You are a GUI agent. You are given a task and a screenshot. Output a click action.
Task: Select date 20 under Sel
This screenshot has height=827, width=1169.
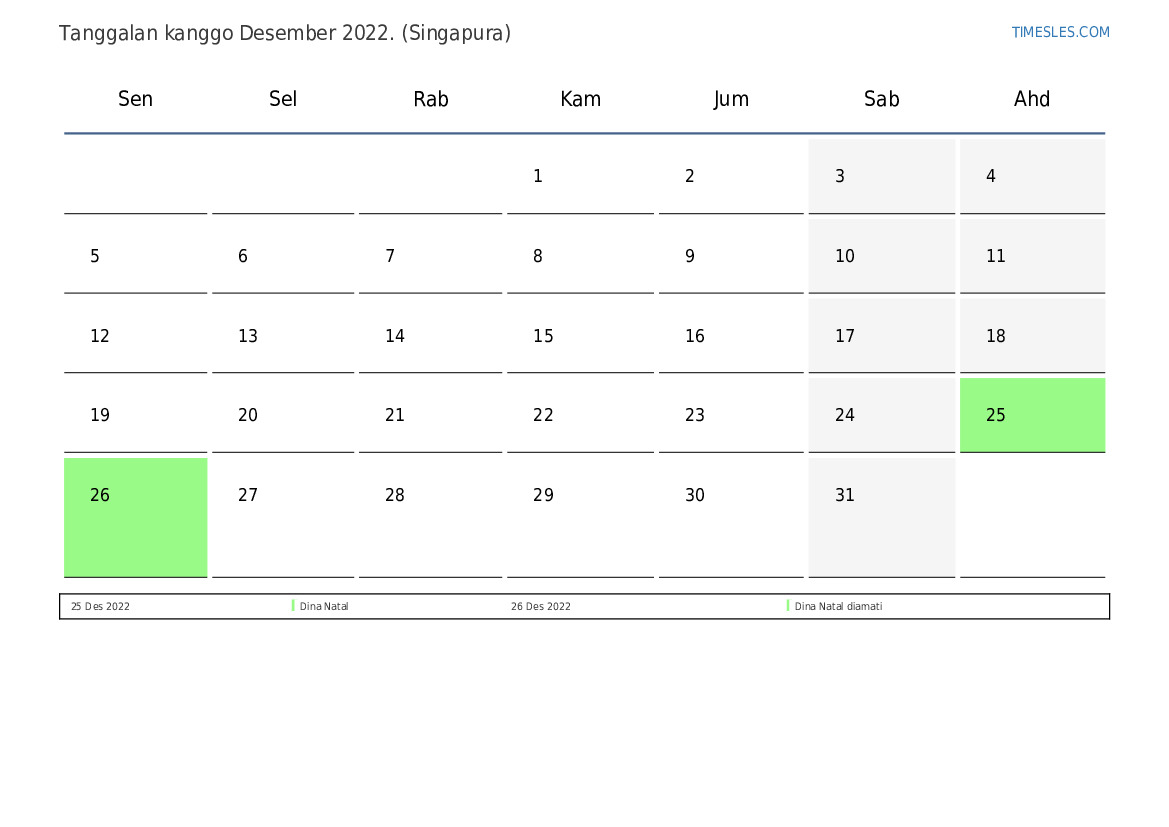coord(248,416)
